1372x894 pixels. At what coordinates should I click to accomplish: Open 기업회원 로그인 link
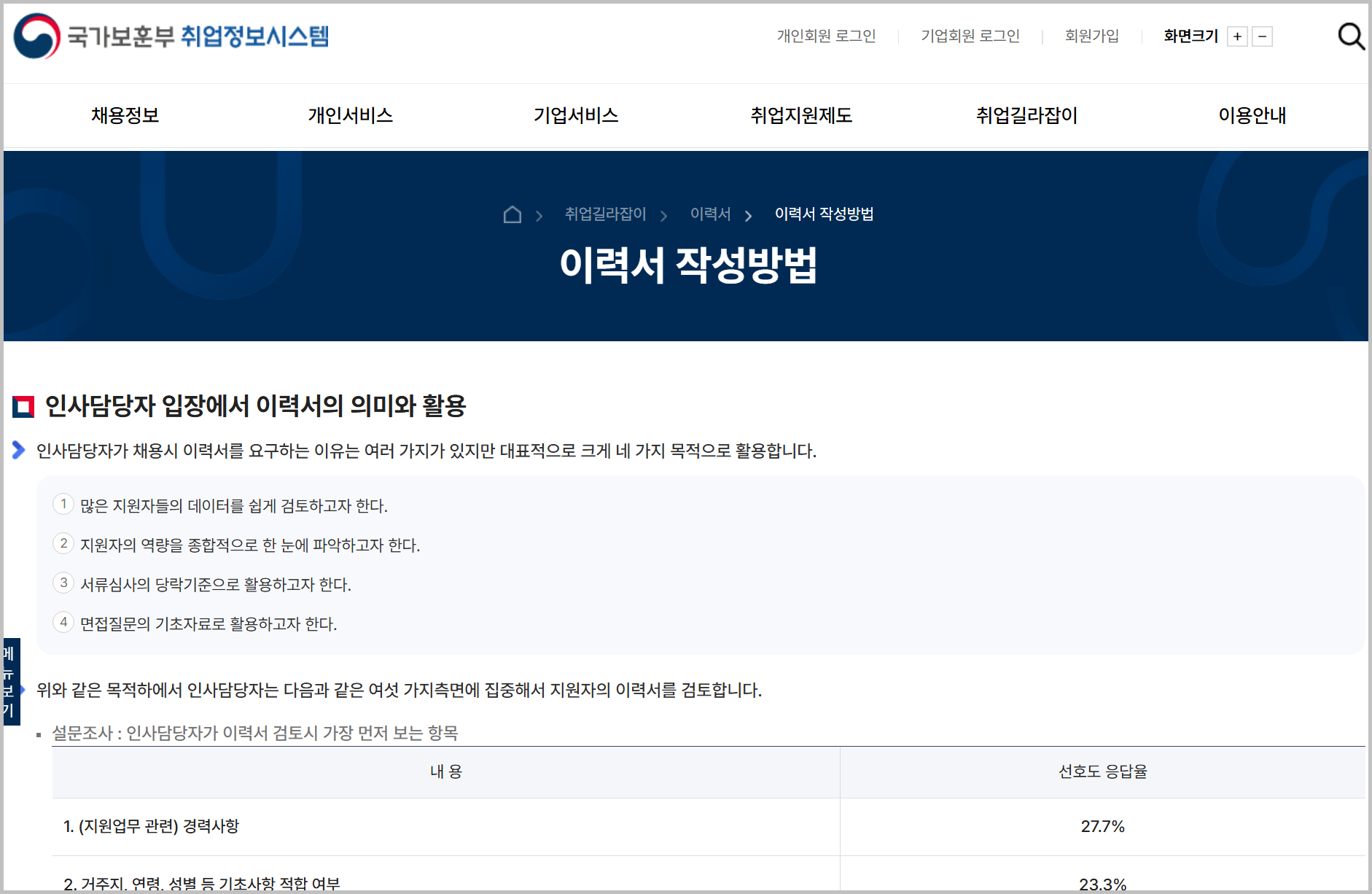tap(970, 36)
